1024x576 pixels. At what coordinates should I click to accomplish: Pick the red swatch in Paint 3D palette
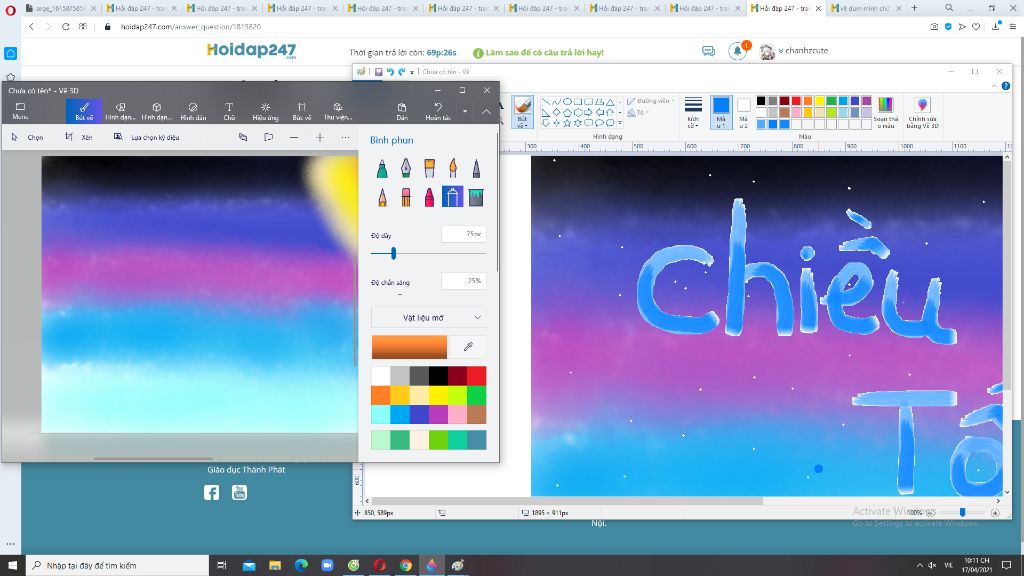[476, 376]
